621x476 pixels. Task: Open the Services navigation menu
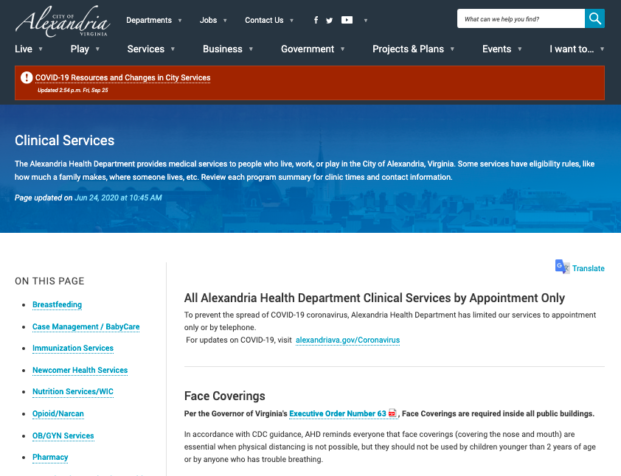point(151,49)
